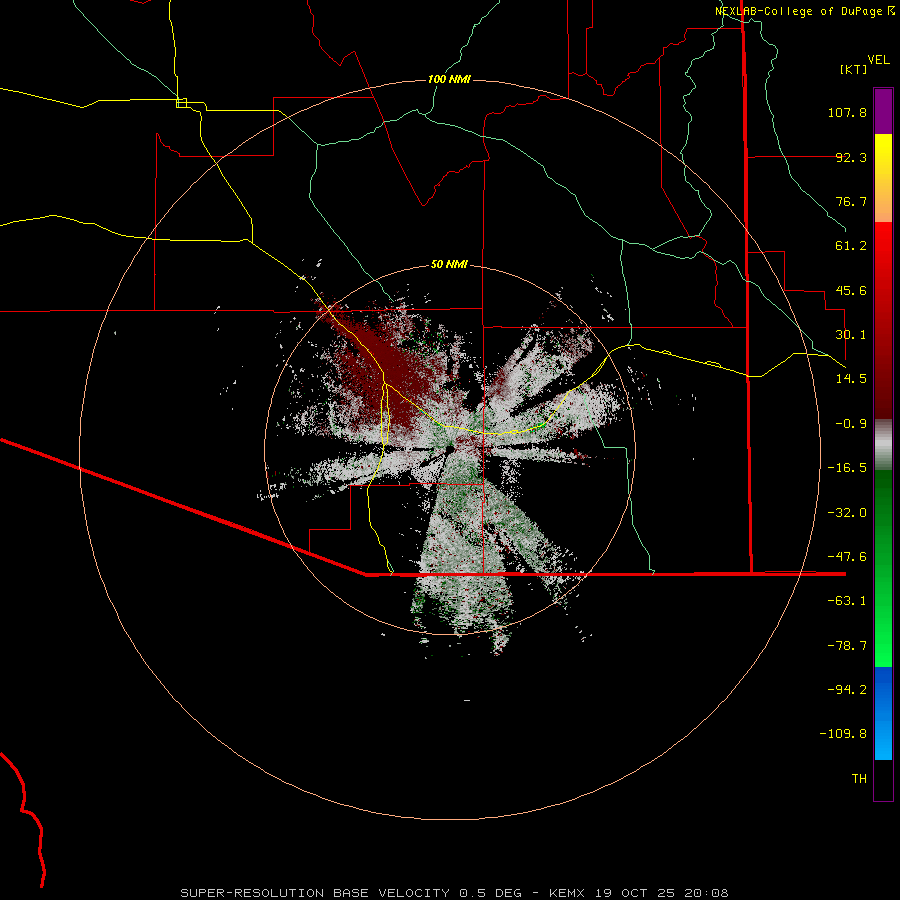The height and width of the screenshot is (900, 900).
Task: Click the 14.5 velocity scale value
Action: click(x=851, y=379)
